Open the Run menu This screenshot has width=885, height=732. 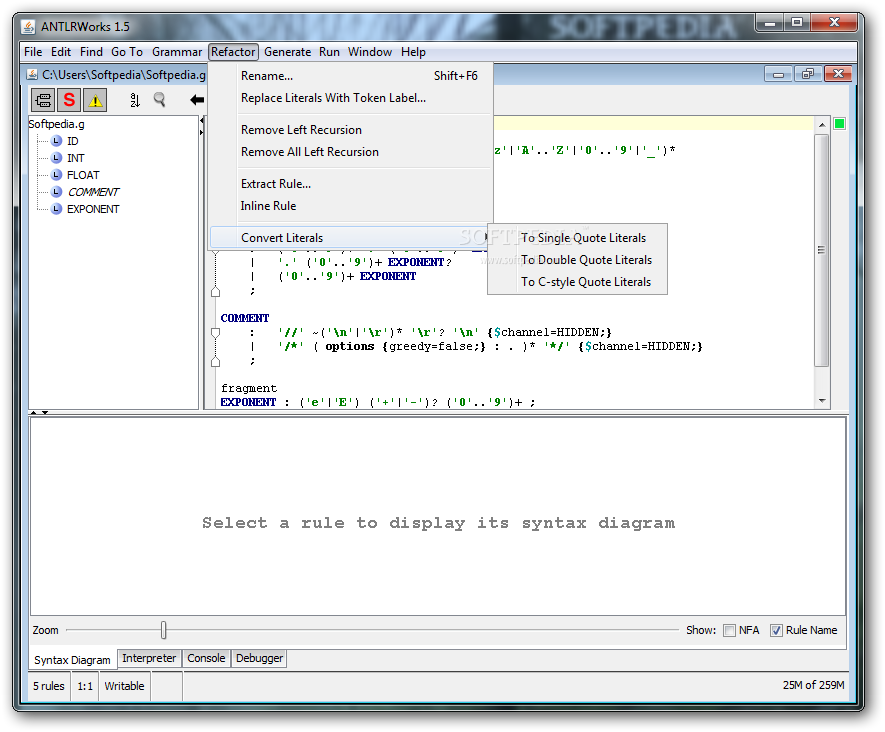click(x=329, y=52)
